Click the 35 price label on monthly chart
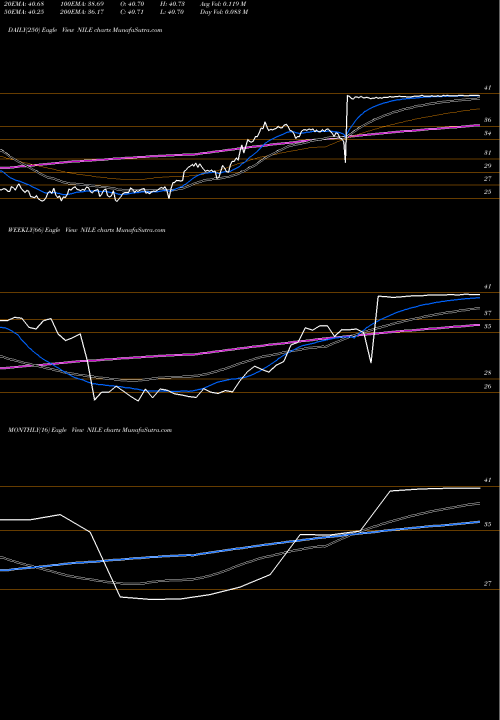500x720 pixels. tap(488, 524)
